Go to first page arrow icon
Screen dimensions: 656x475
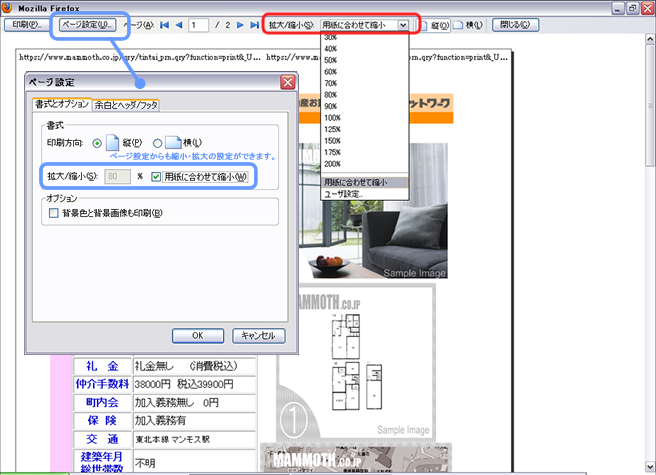[164, 25]
